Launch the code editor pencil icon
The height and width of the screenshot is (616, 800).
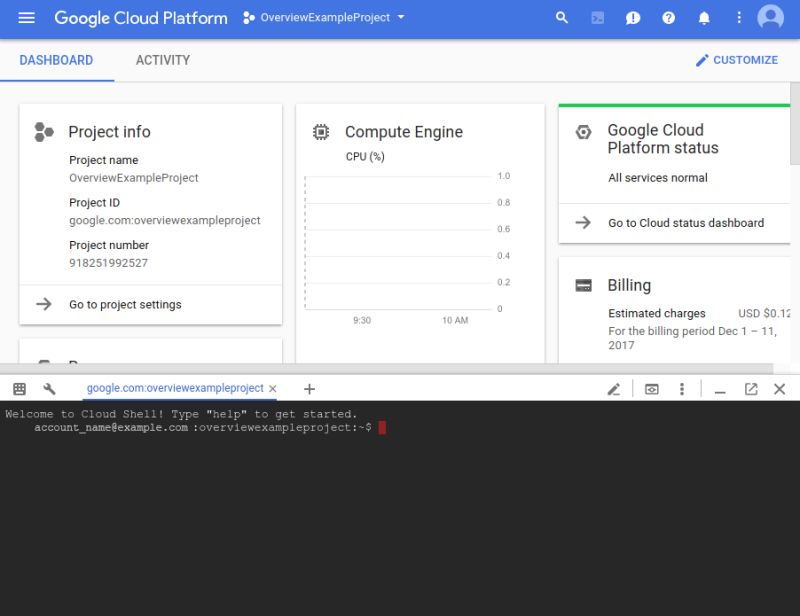click(614, 389)
